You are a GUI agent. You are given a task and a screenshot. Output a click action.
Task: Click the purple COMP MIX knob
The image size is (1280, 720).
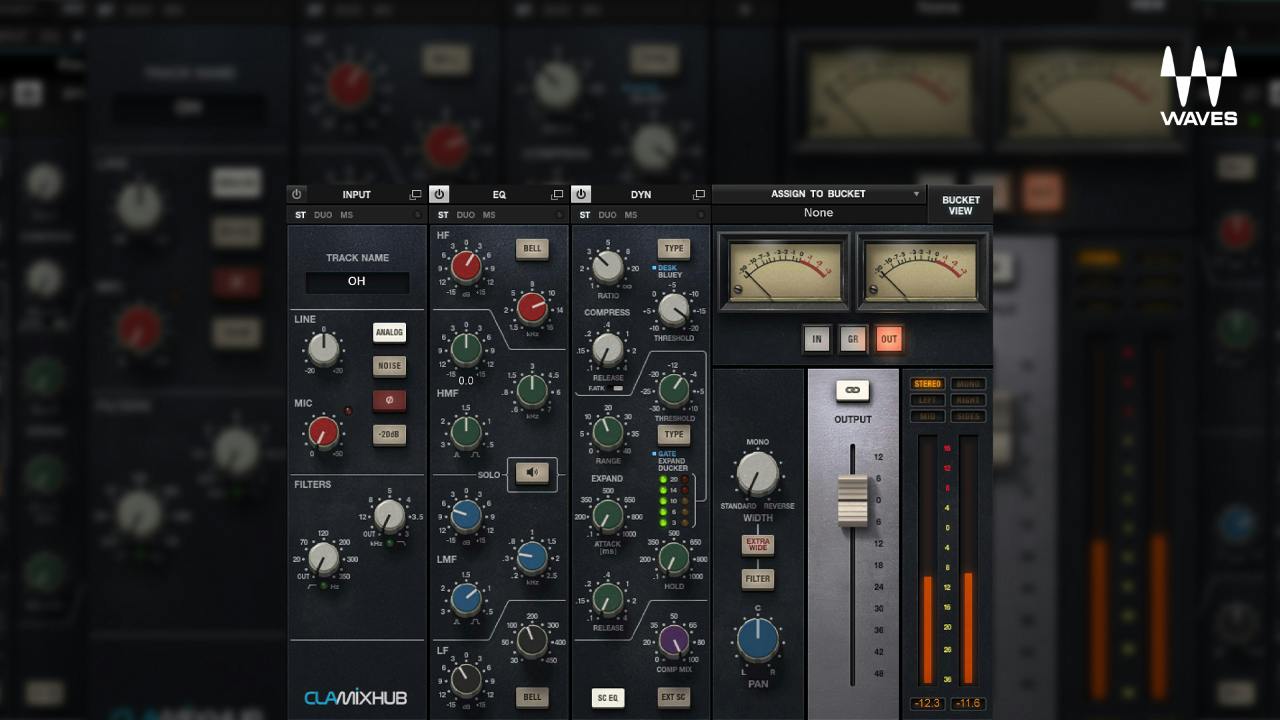pos(674,639)
